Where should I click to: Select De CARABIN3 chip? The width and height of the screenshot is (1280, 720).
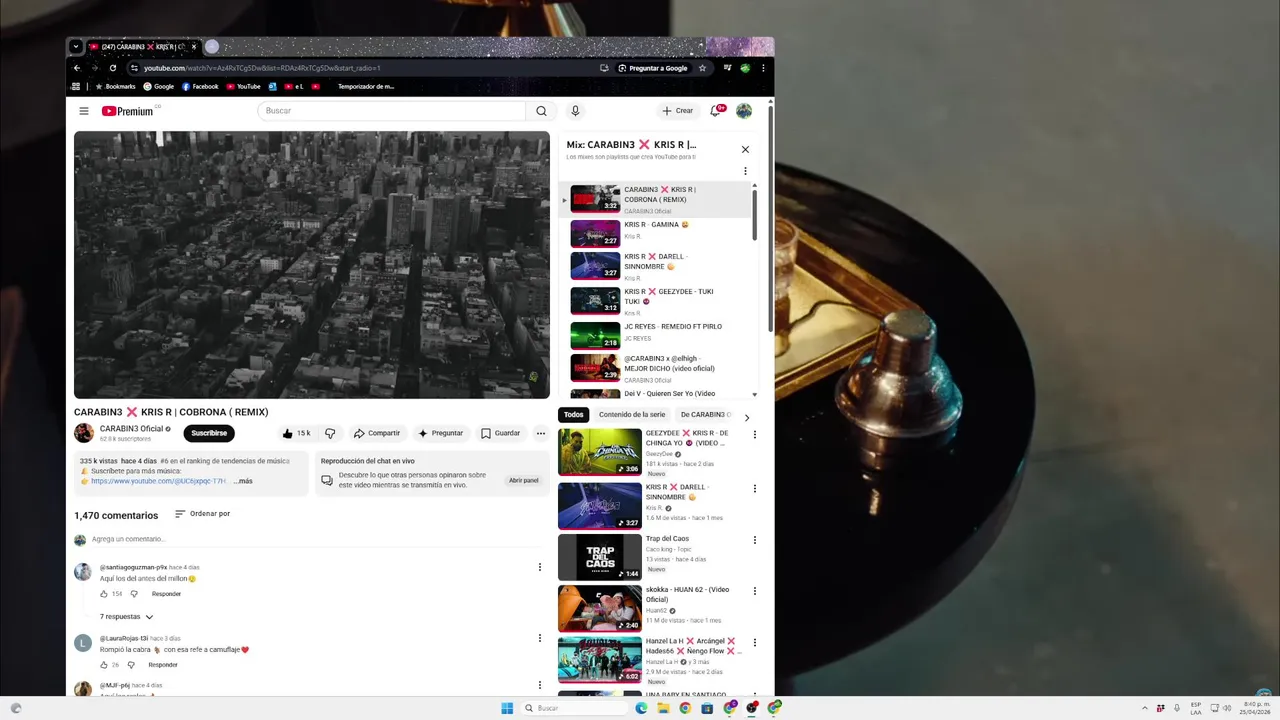coord(706,415)
